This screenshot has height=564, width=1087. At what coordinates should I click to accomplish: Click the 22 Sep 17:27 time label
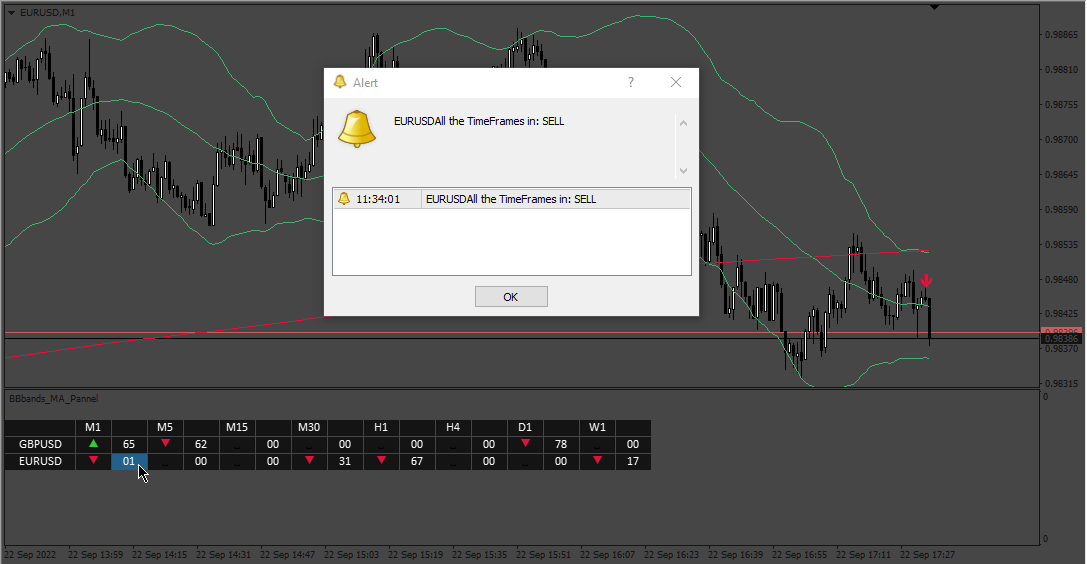(x=928, y=554)
